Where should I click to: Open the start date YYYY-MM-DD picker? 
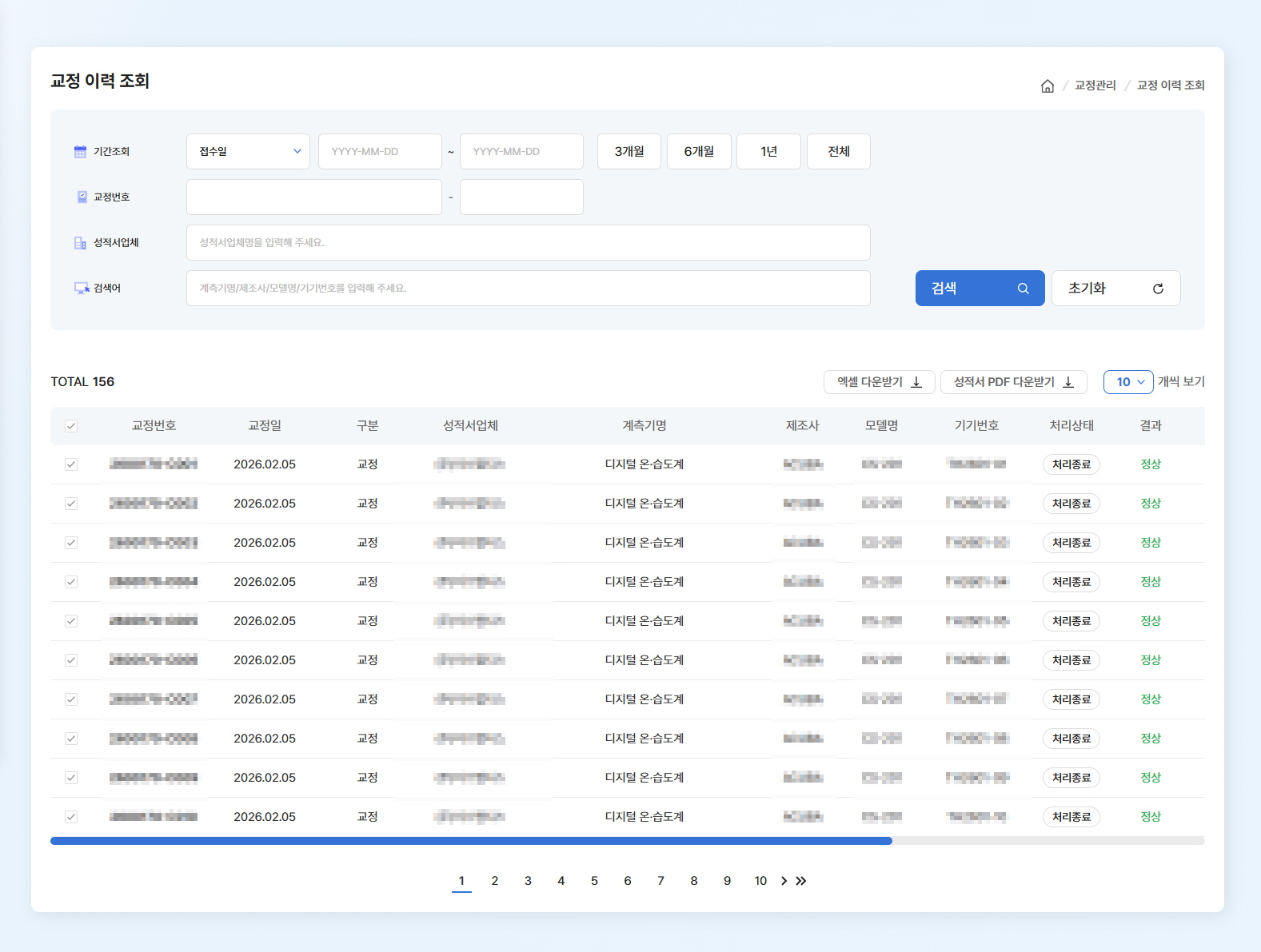click(380, 152)
